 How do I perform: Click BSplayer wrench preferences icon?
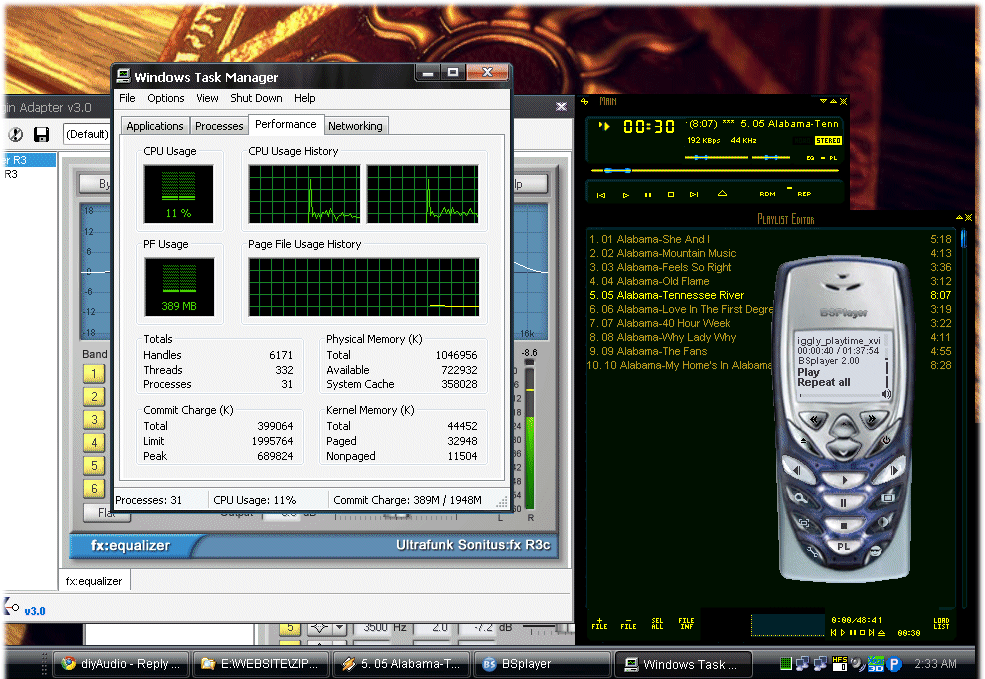tap(812, 551)
